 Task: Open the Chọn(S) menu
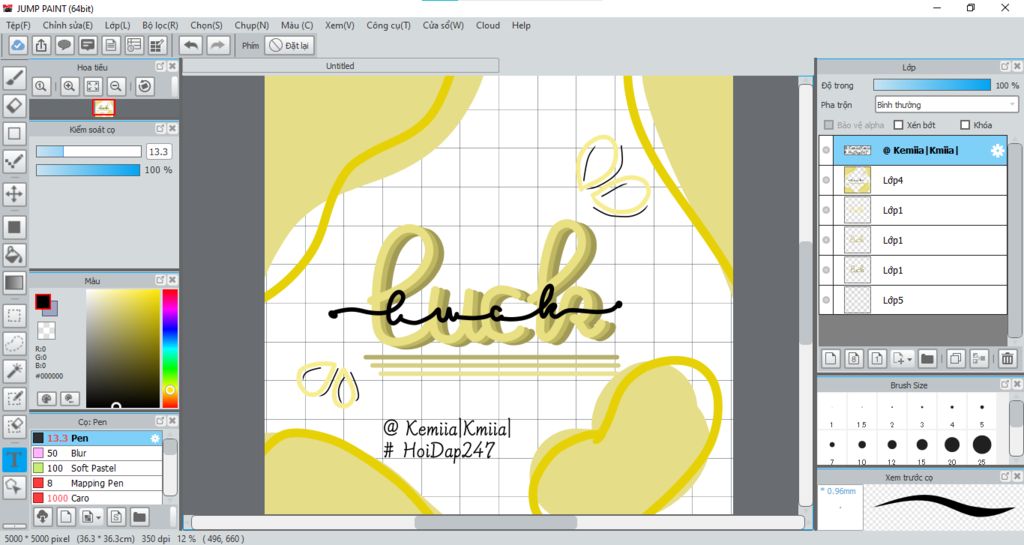click(x=206, y=25)
